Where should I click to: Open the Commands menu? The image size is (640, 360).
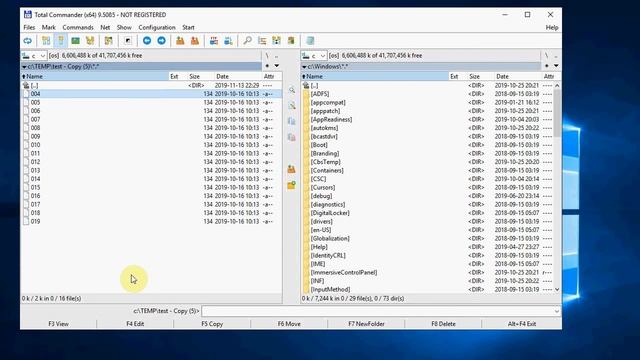(78, 27)
